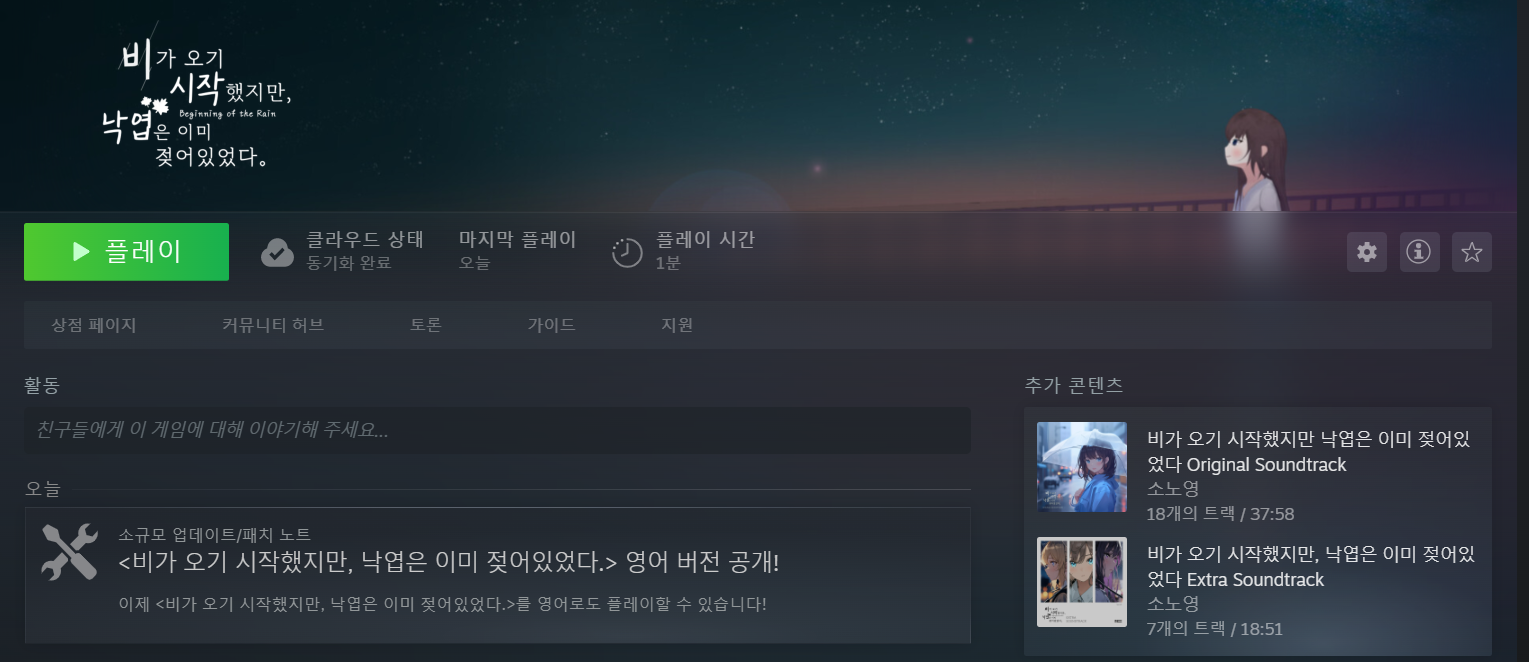Screen dimensions: 1529x662
Task: Click the 마지막 플레이 status label
Action: coord(518,240)
